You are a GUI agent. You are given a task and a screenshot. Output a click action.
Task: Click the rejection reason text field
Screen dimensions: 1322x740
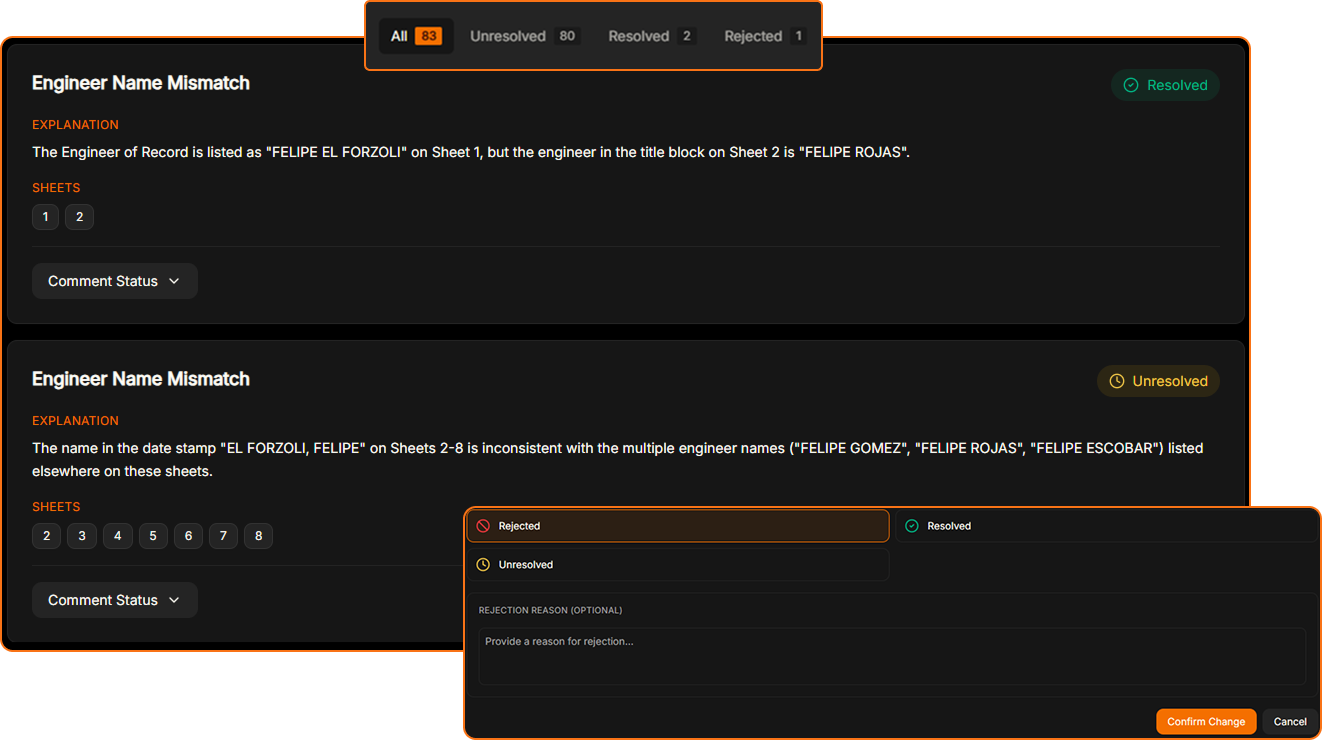point(892,656)
